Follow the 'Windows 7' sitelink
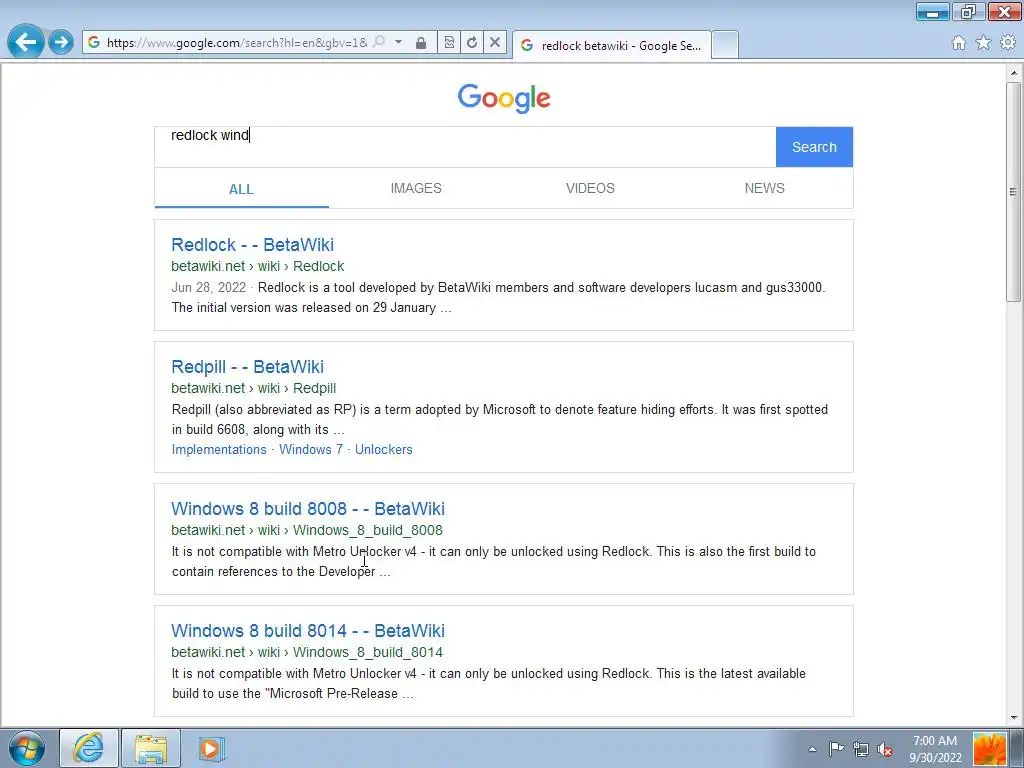 coord(311,449)
